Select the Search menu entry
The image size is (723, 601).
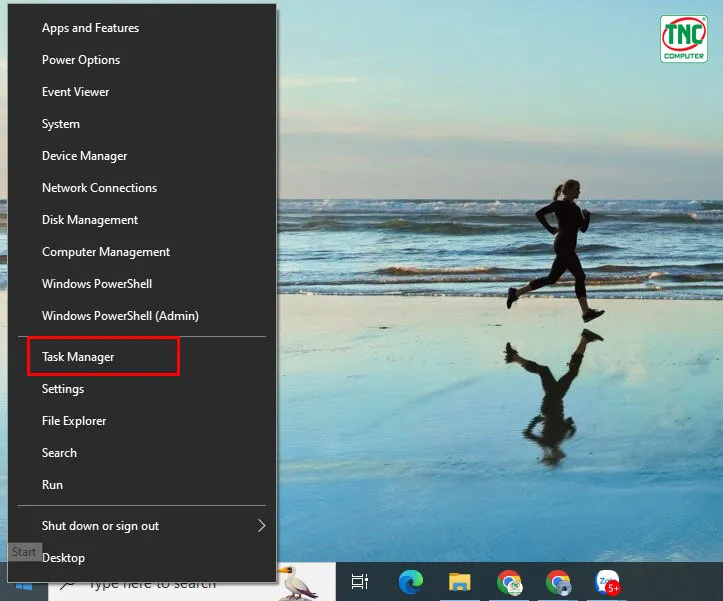pos(142,453)
